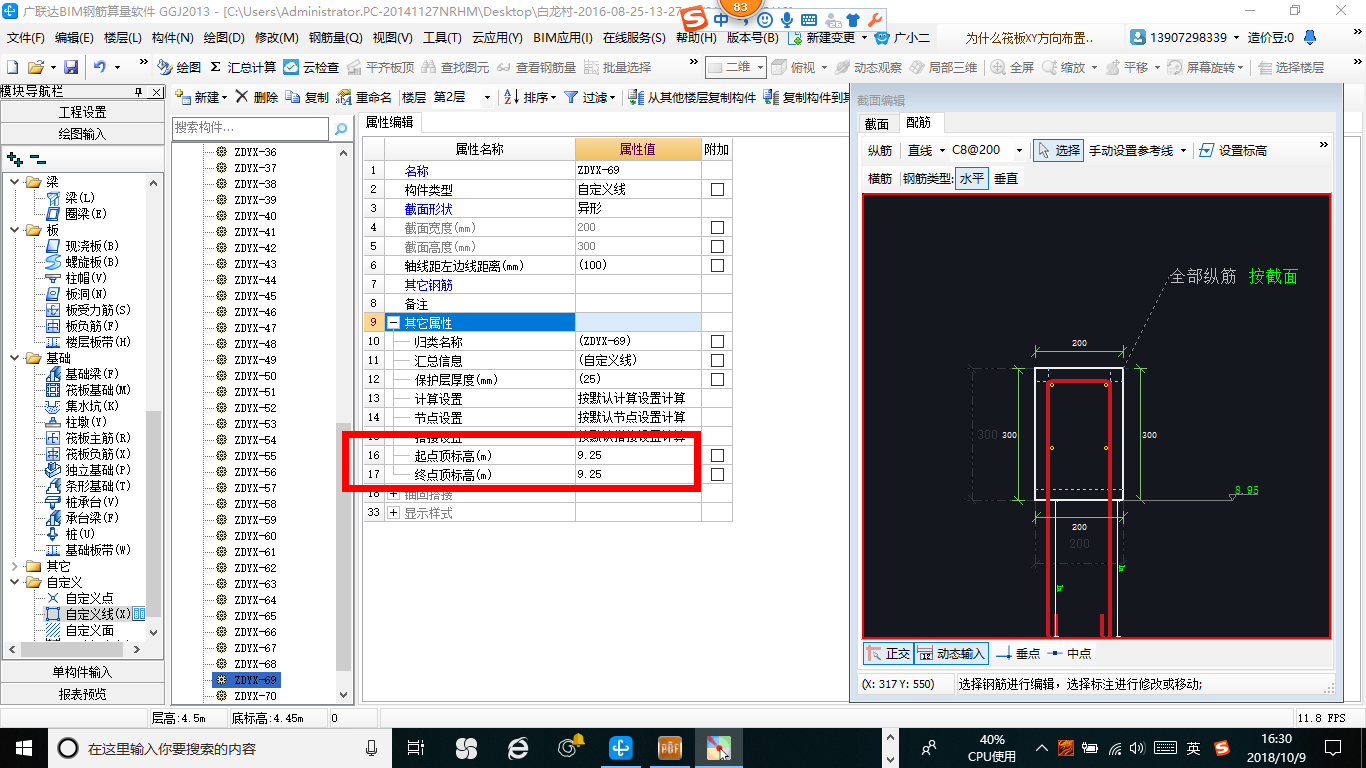The image size is (1366, 768).
Task: Start 云检查 cloud check
Action: coord(311,67)
